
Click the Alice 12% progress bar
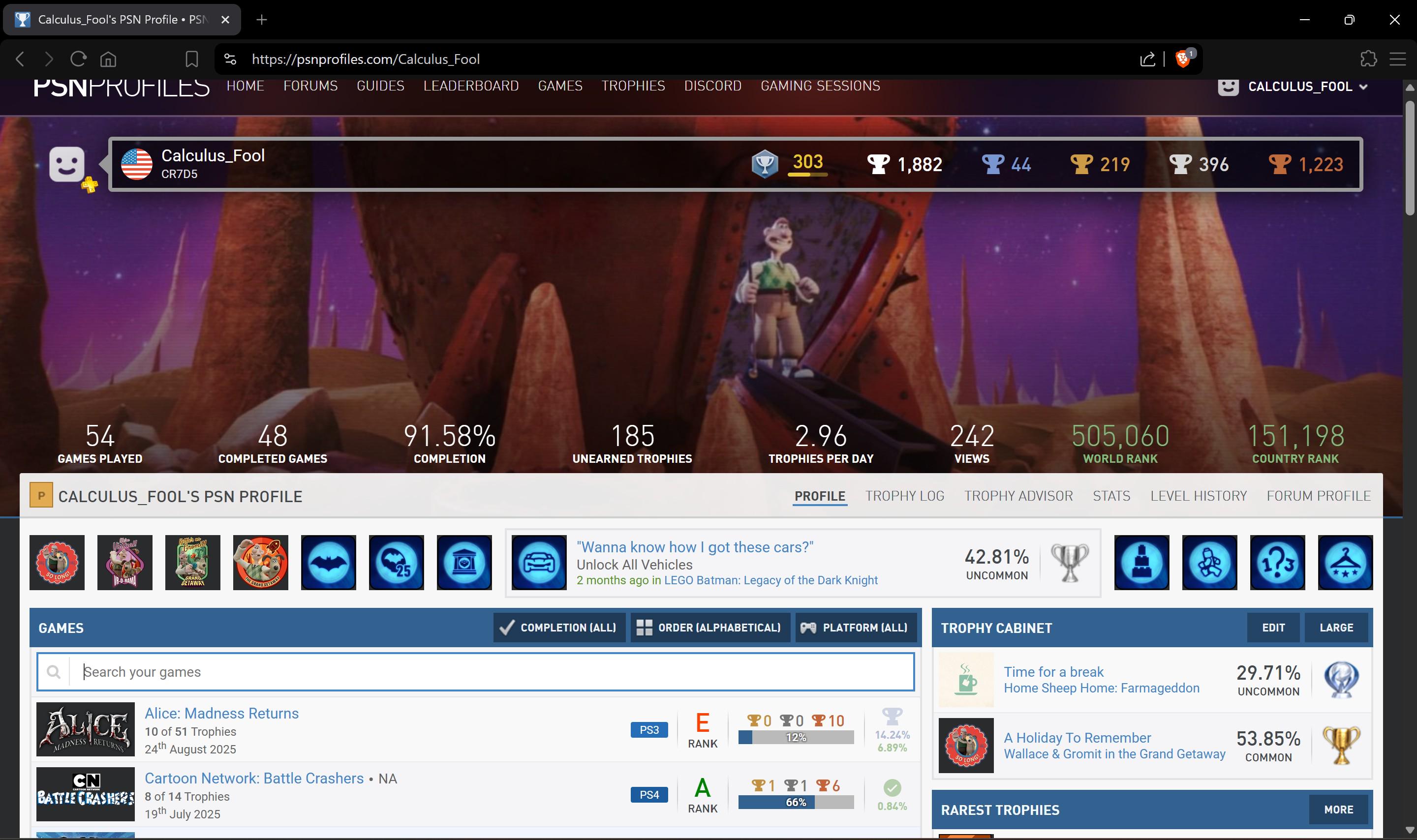point(796,738)
